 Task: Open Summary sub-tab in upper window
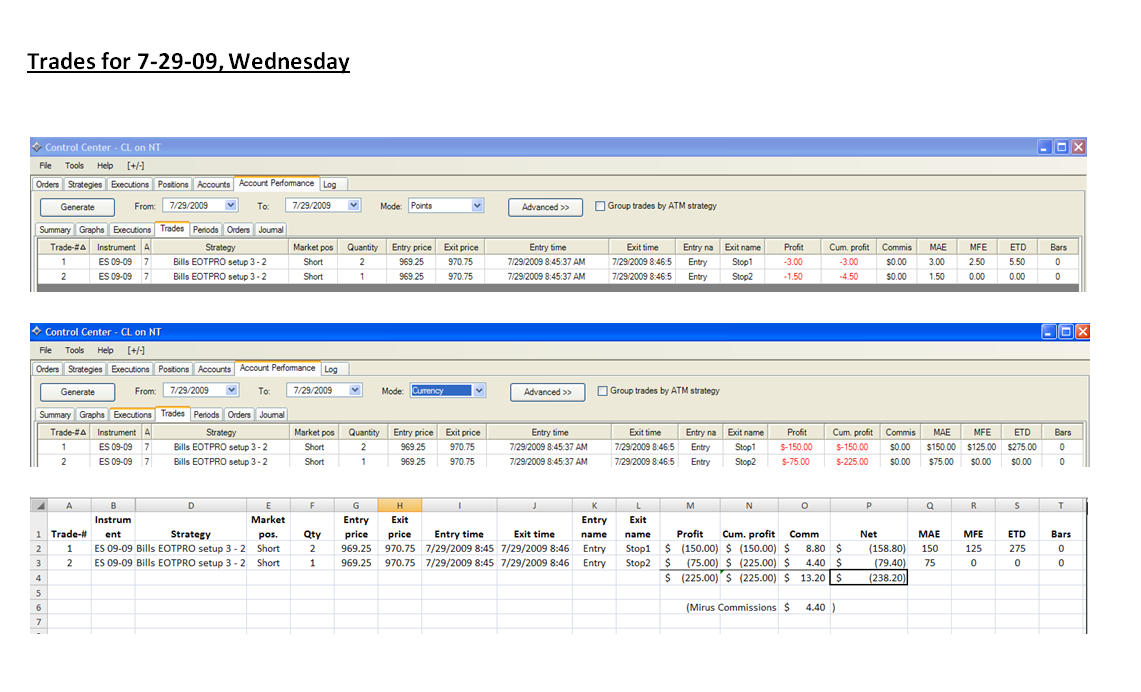click(55, 230)
